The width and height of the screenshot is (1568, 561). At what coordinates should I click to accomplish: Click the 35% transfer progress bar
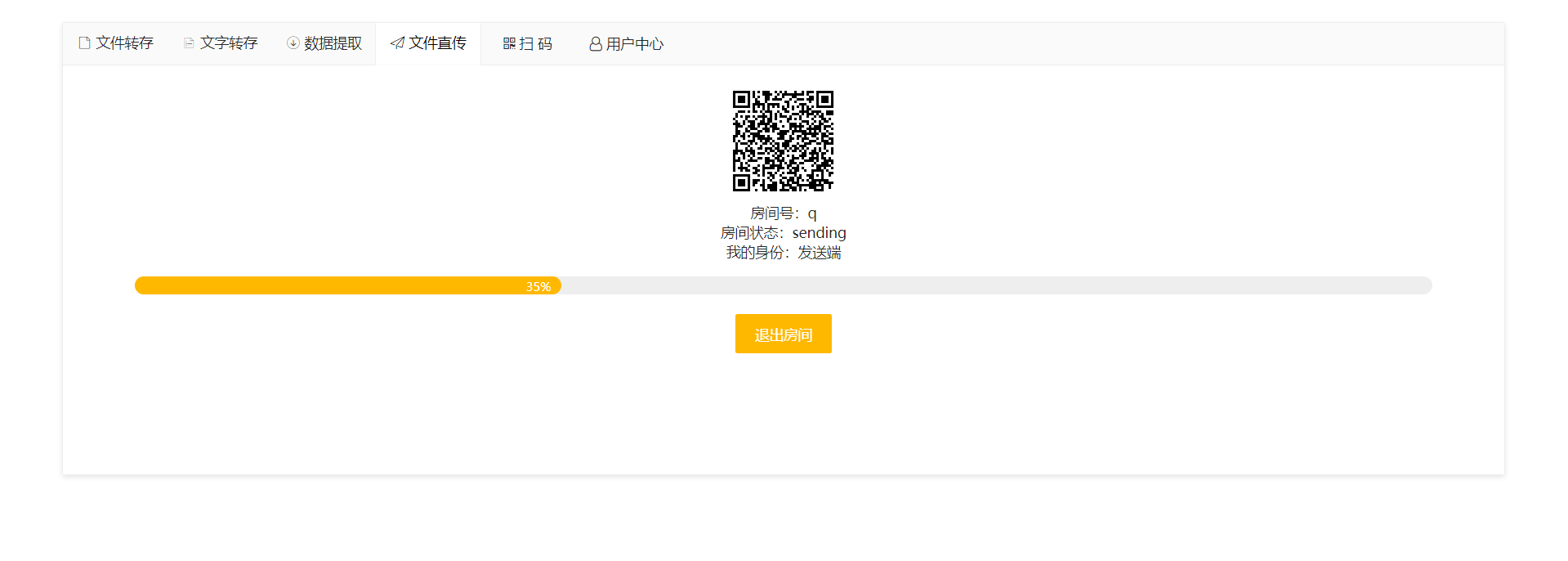[x=783, y=285]
